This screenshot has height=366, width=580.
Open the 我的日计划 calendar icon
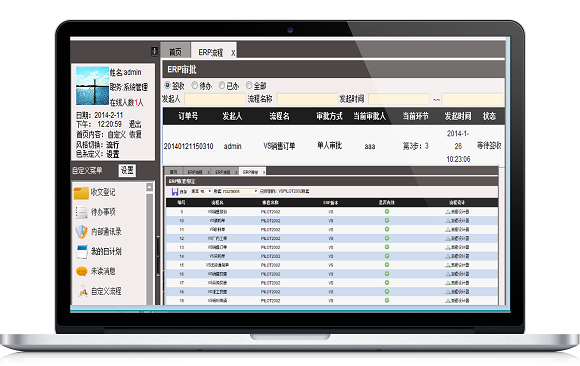(81, 252)
